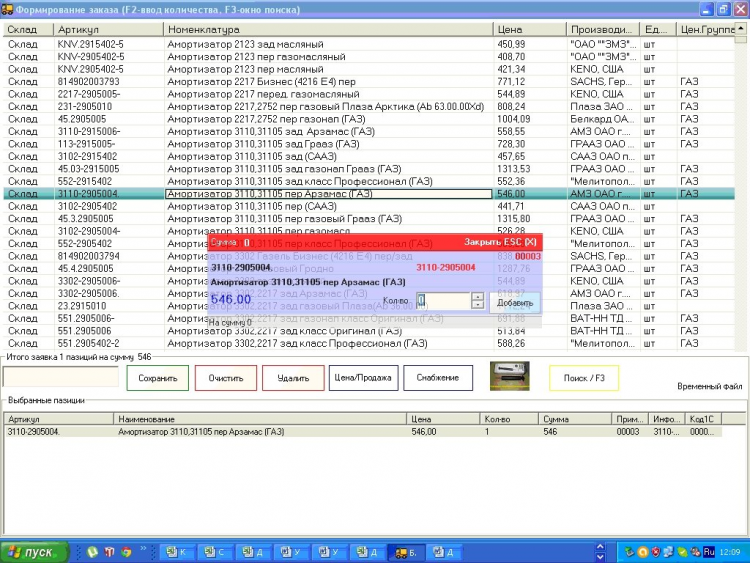The width and height of the screenshot is (750, 563).
Task: Select row Амортизатор 2123 пер газомасляный
Action: 369,56
